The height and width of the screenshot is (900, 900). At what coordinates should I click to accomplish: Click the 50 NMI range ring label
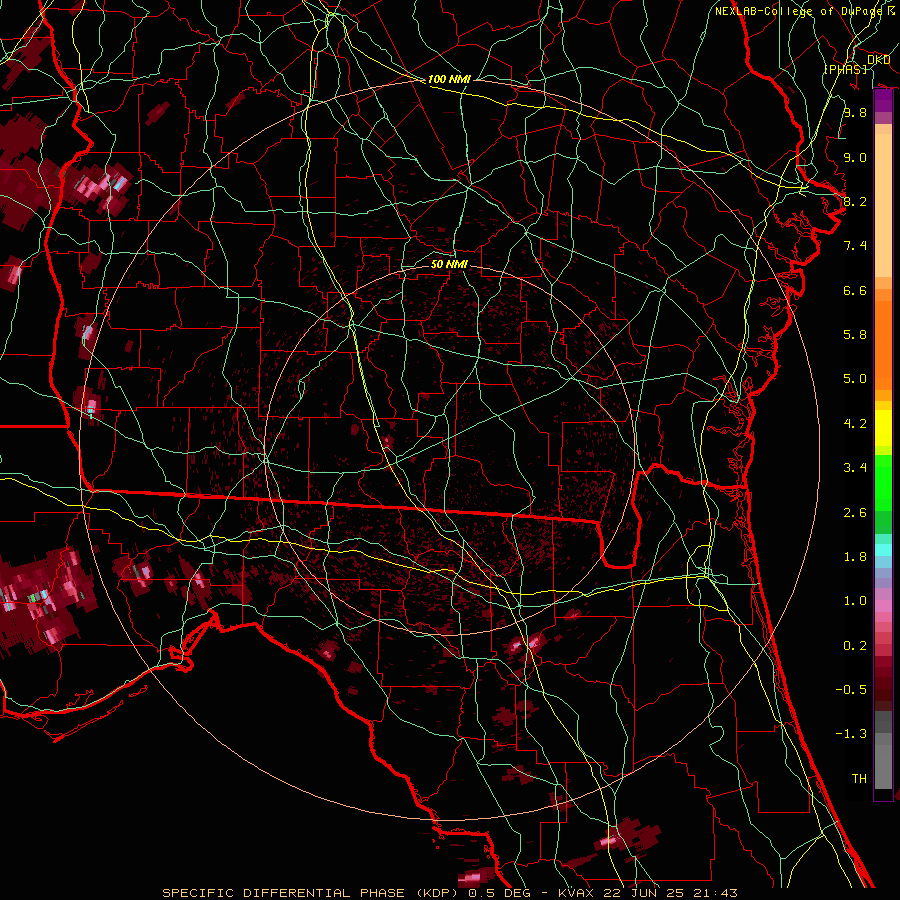click(449, 264)
